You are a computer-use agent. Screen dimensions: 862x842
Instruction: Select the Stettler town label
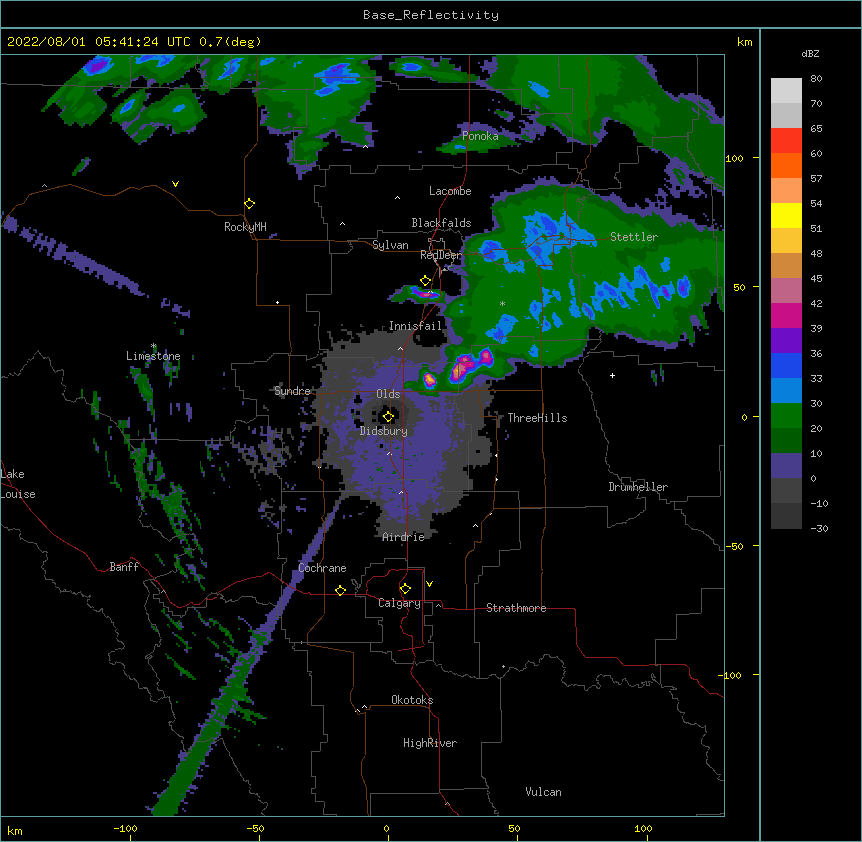634,237
